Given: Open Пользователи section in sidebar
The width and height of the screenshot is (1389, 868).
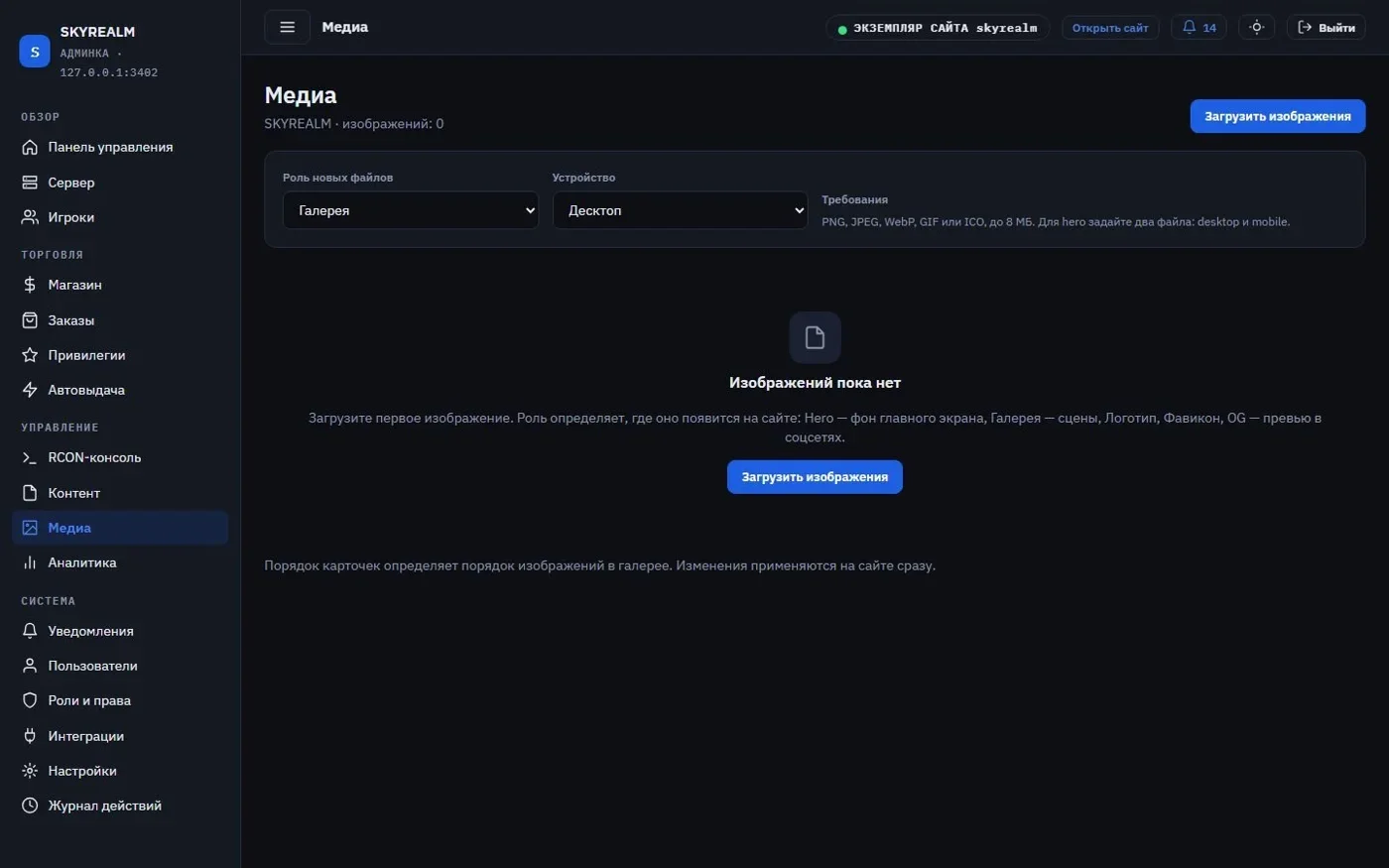Looking at the screenshot, I should click(x=120, y=666).
